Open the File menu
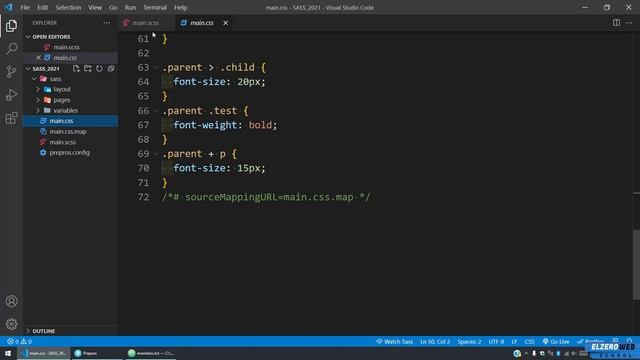The height and width of the screenshot is (360, 640). 25,7
